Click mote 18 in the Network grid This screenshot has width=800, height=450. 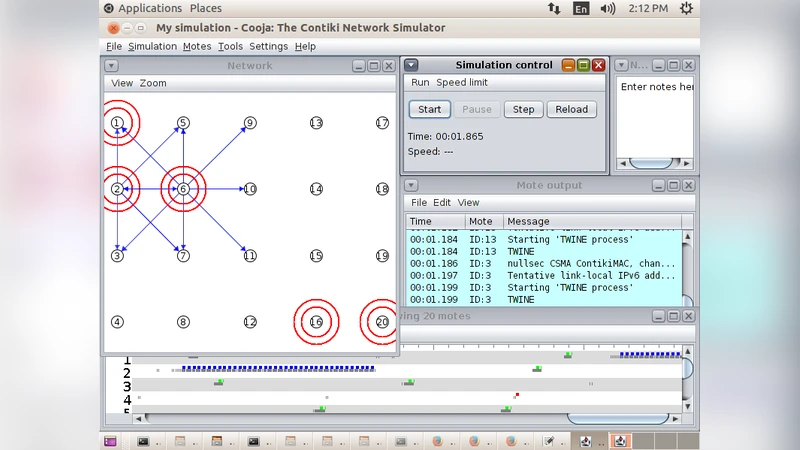[382, 189]
